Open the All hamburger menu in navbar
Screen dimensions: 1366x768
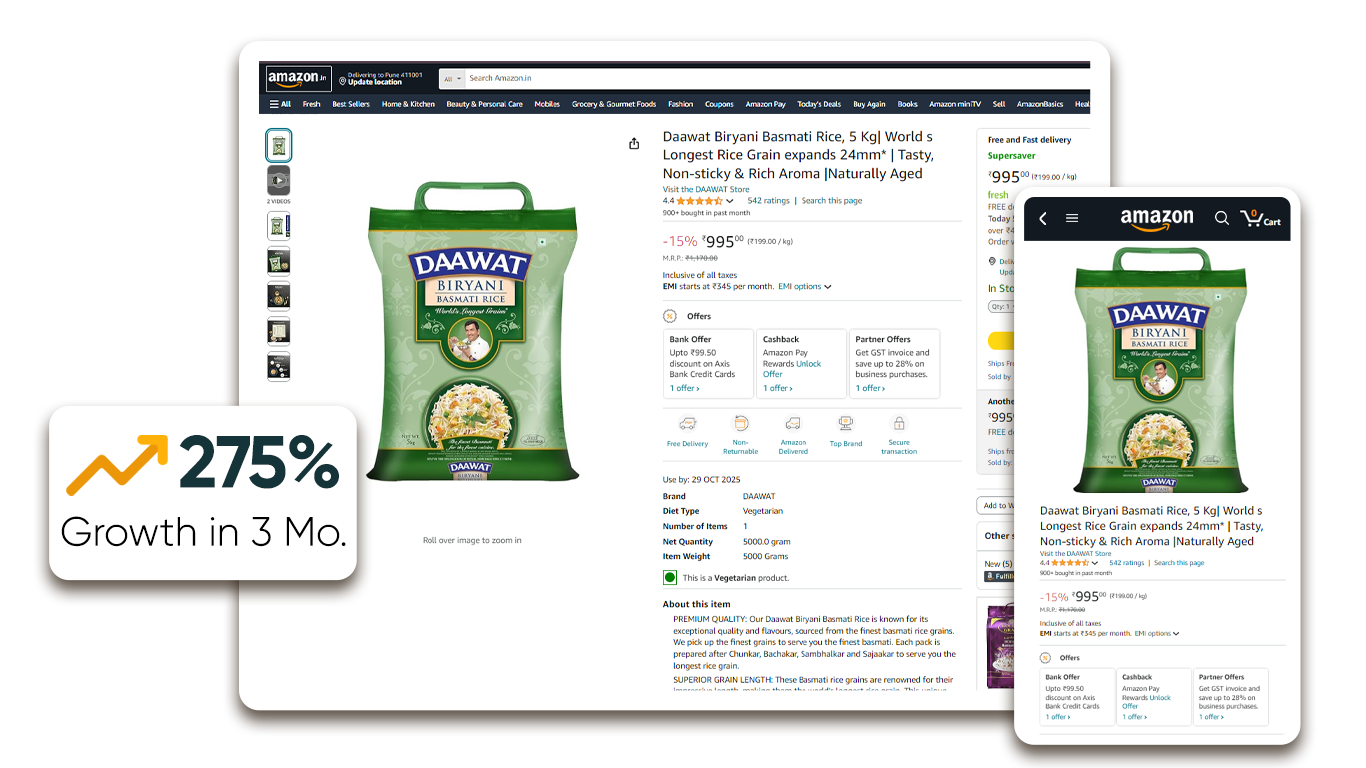click(280, 104)
